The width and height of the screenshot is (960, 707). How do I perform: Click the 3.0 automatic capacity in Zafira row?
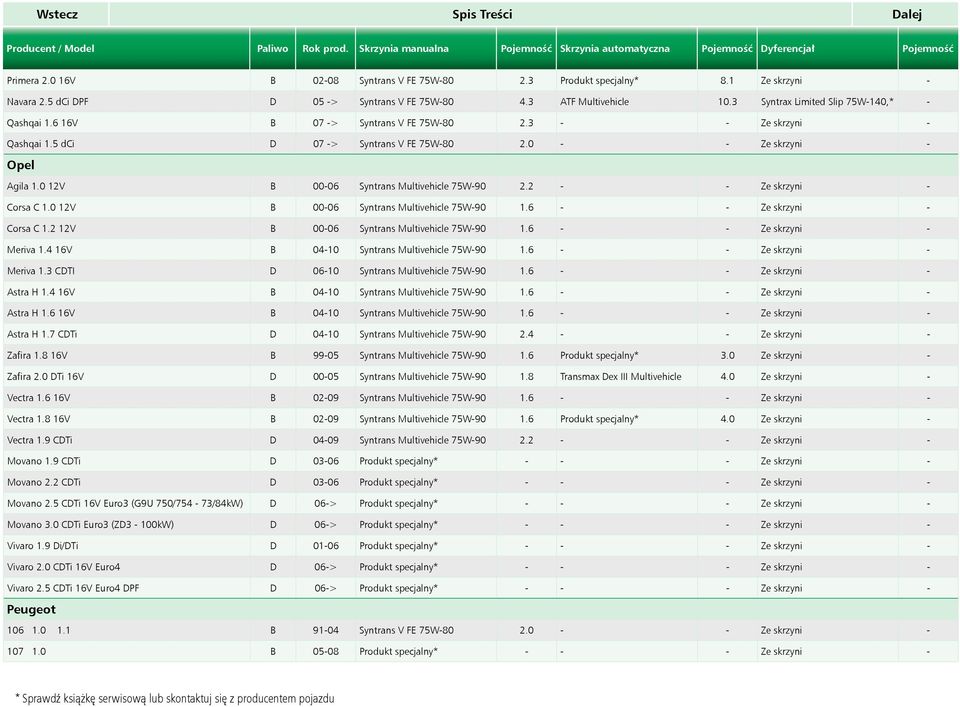pos(727,355)
